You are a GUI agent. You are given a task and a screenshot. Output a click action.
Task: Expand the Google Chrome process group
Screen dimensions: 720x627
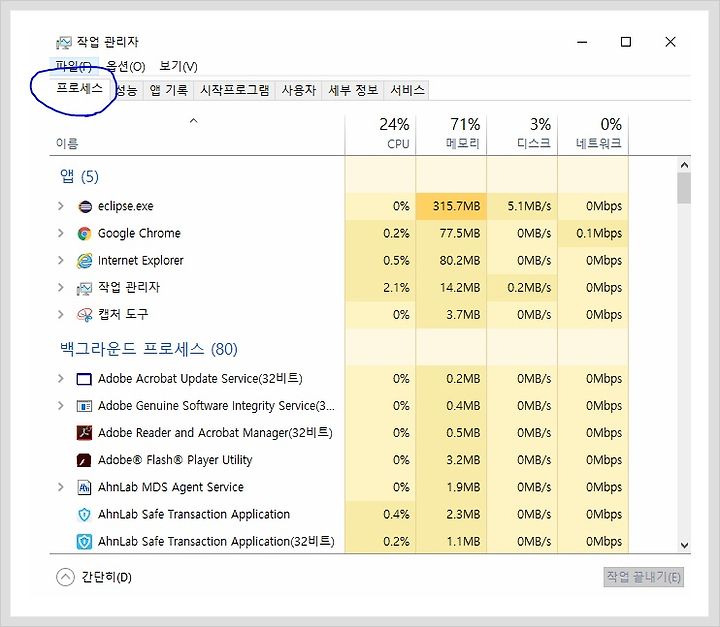point(60,233)
